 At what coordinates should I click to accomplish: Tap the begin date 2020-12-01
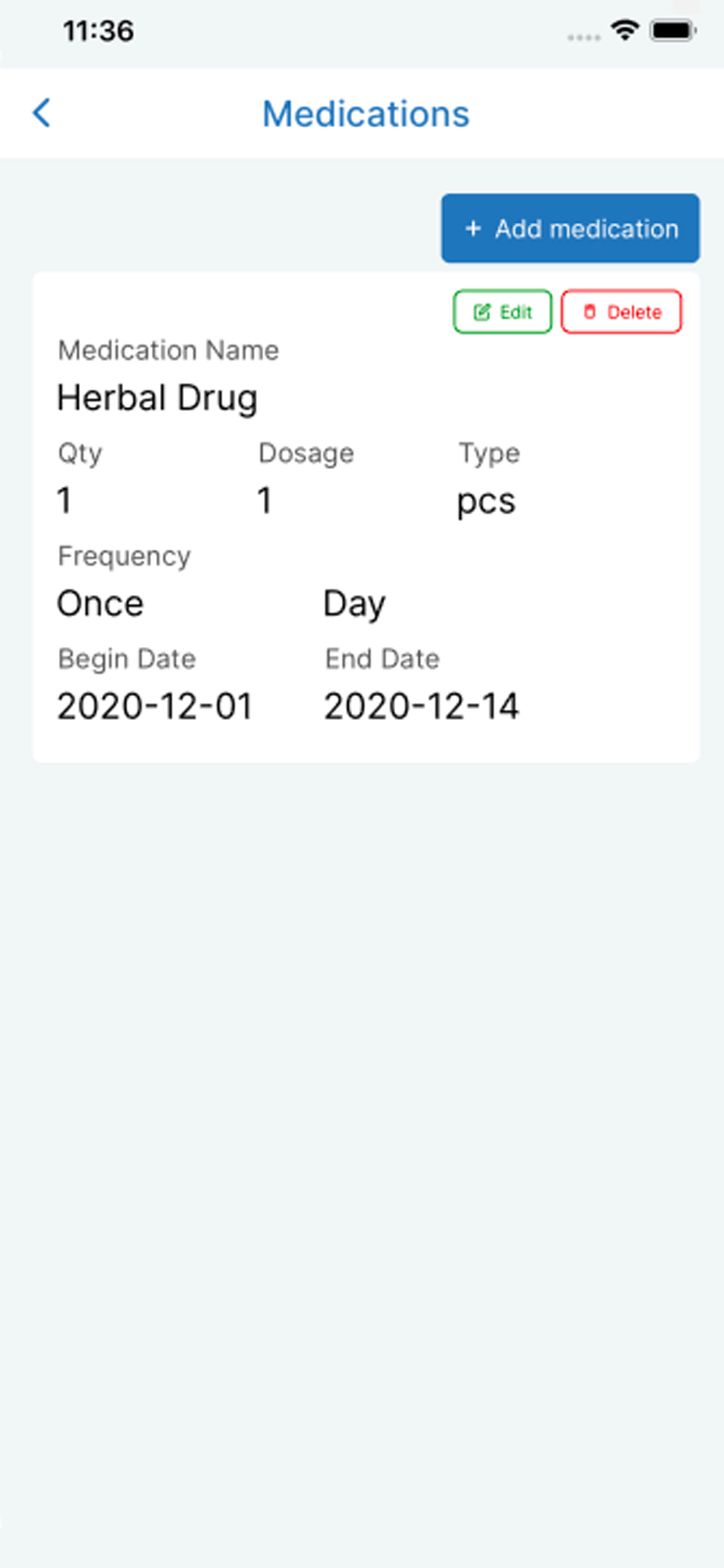coord(155,706)
